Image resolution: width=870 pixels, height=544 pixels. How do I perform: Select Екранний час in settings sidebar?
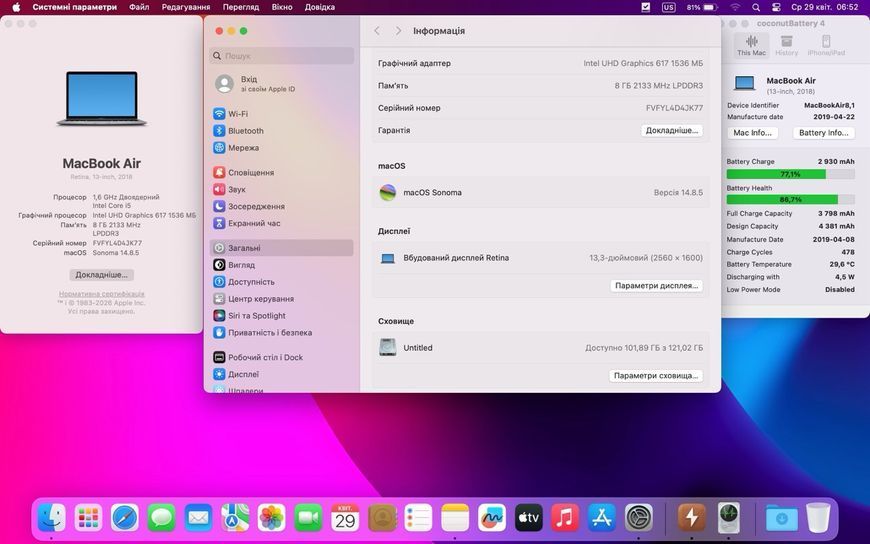pos(282,223)
